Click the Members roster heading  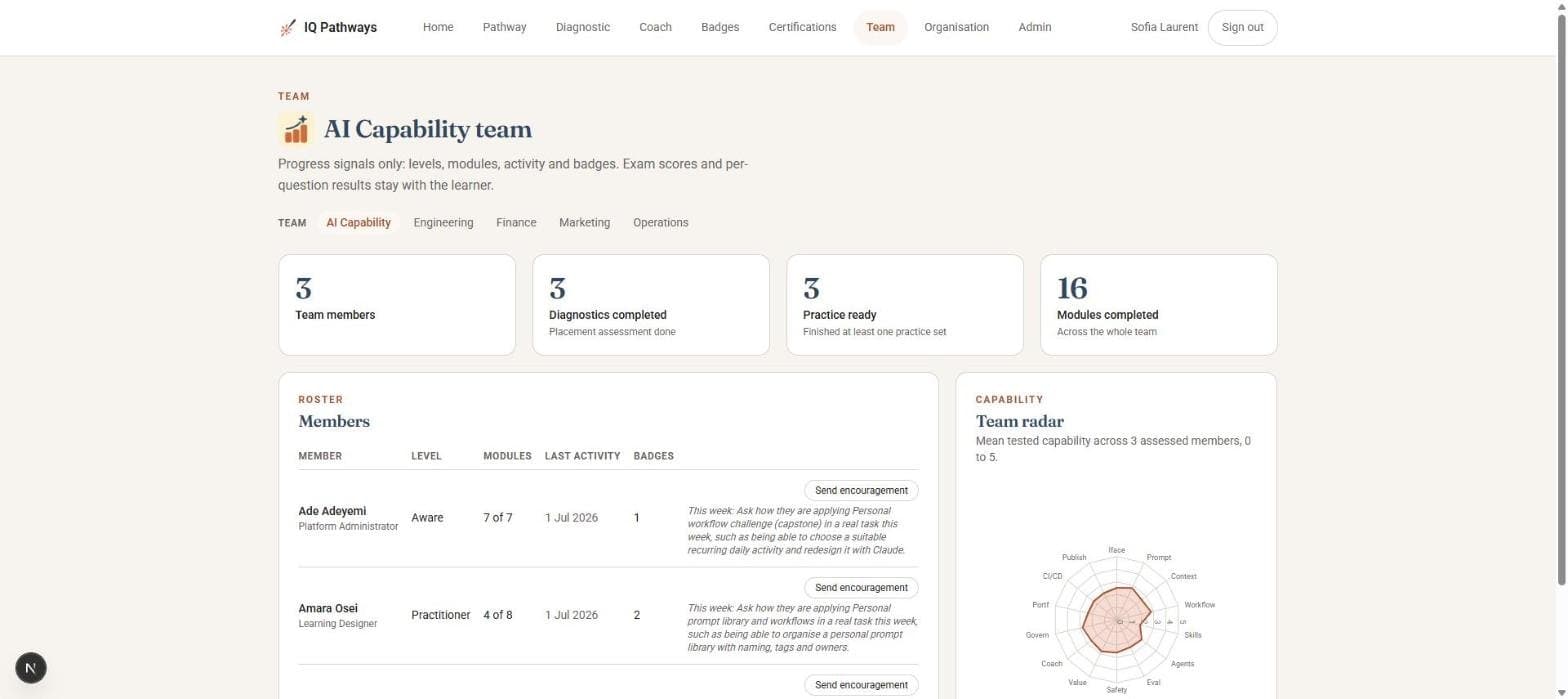(334, 421)
